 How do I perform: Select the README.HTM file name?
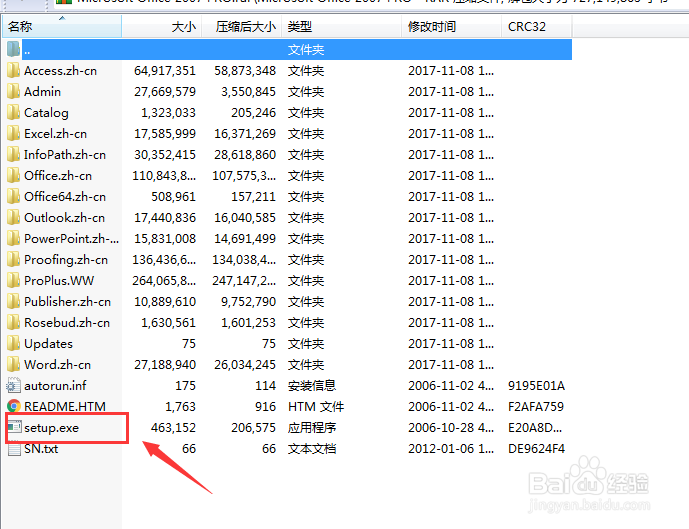65,407
